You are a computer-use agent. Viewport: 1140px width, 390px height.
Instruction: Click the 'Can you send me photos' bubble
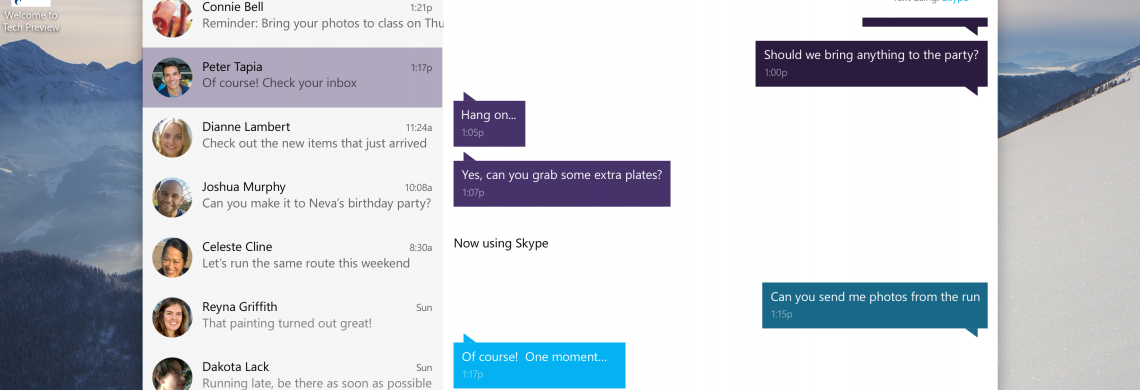875,305
